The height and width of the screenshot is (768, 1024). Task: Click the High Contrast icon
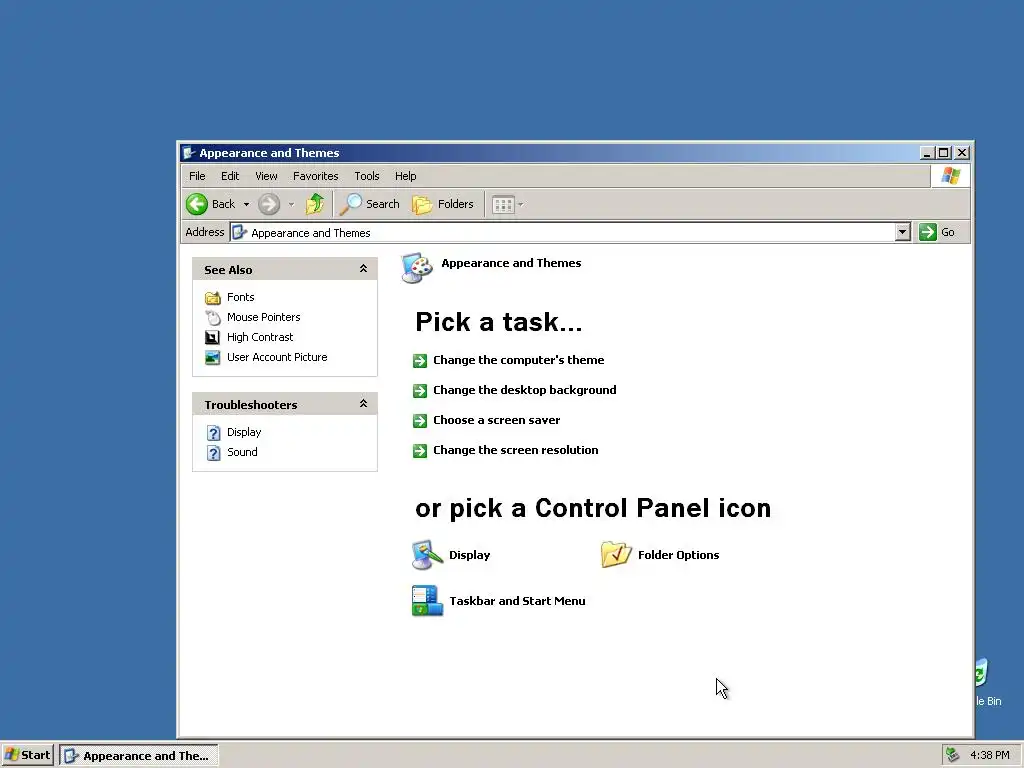[212, 338]
